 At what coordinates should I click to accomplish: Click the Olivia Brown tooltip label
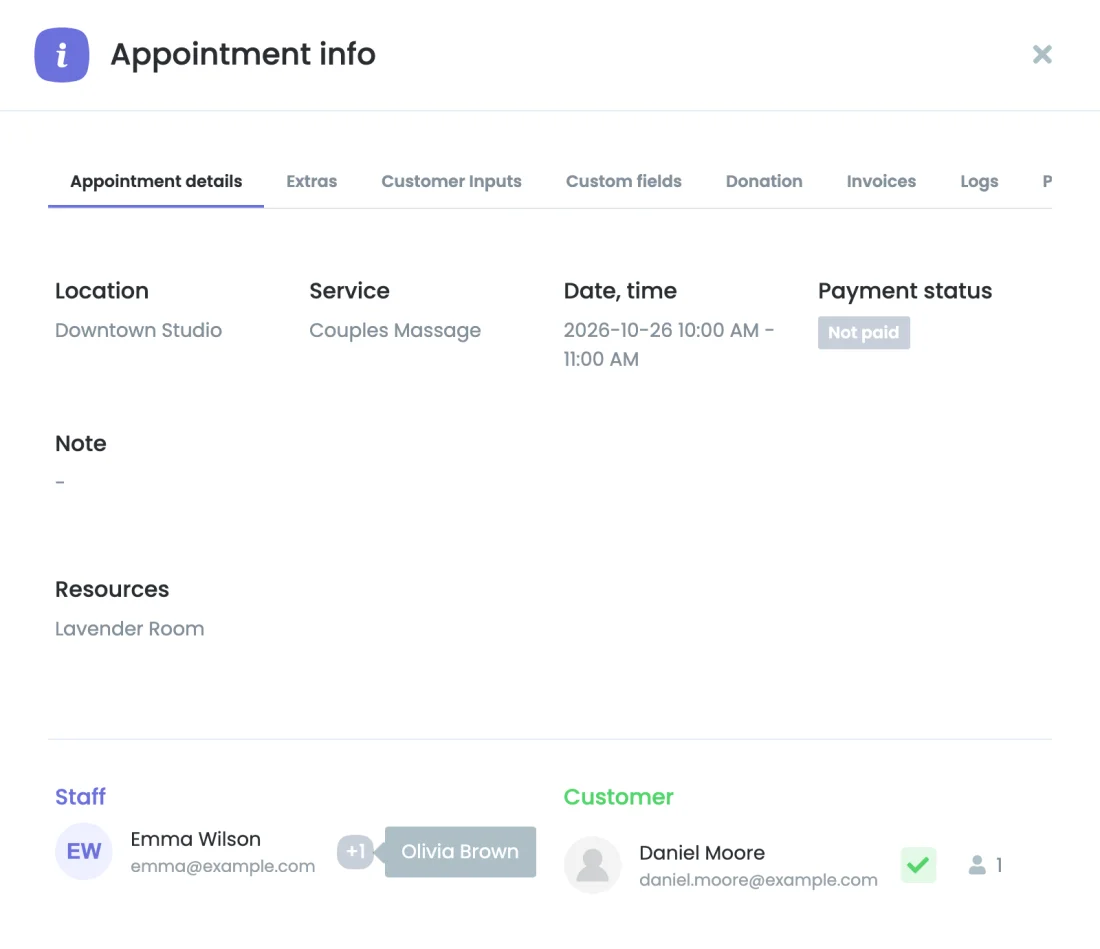(460, 852)
